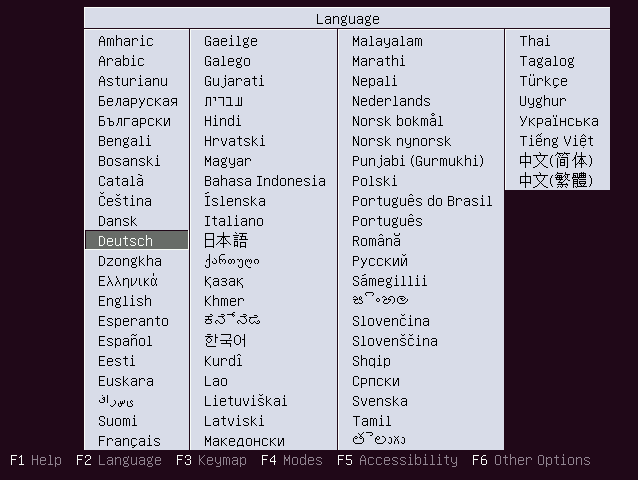Pick Bahasa Indonesia language
This screenshot has width=638, height=480.
(264, 181)
